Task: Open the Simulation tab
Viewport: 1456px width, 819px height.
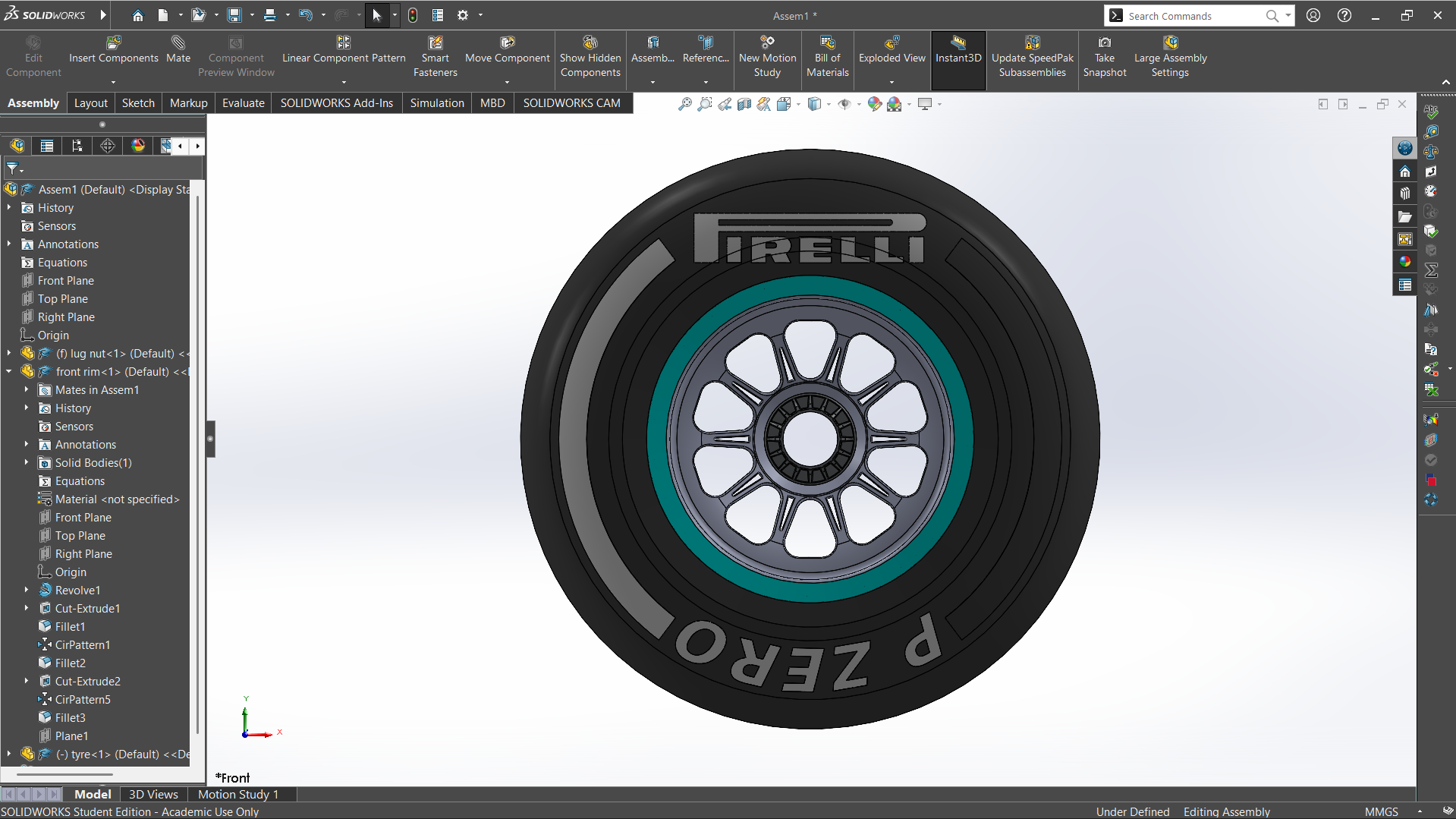Action: click(437, 103)
